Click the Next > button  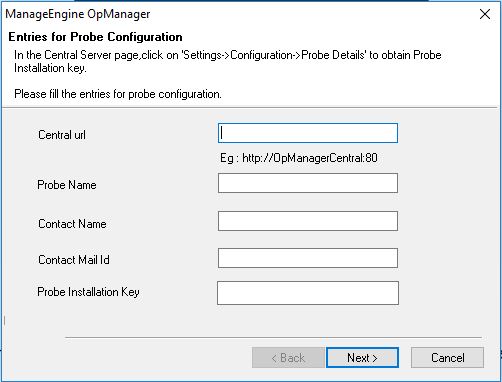tap(362, 358)
